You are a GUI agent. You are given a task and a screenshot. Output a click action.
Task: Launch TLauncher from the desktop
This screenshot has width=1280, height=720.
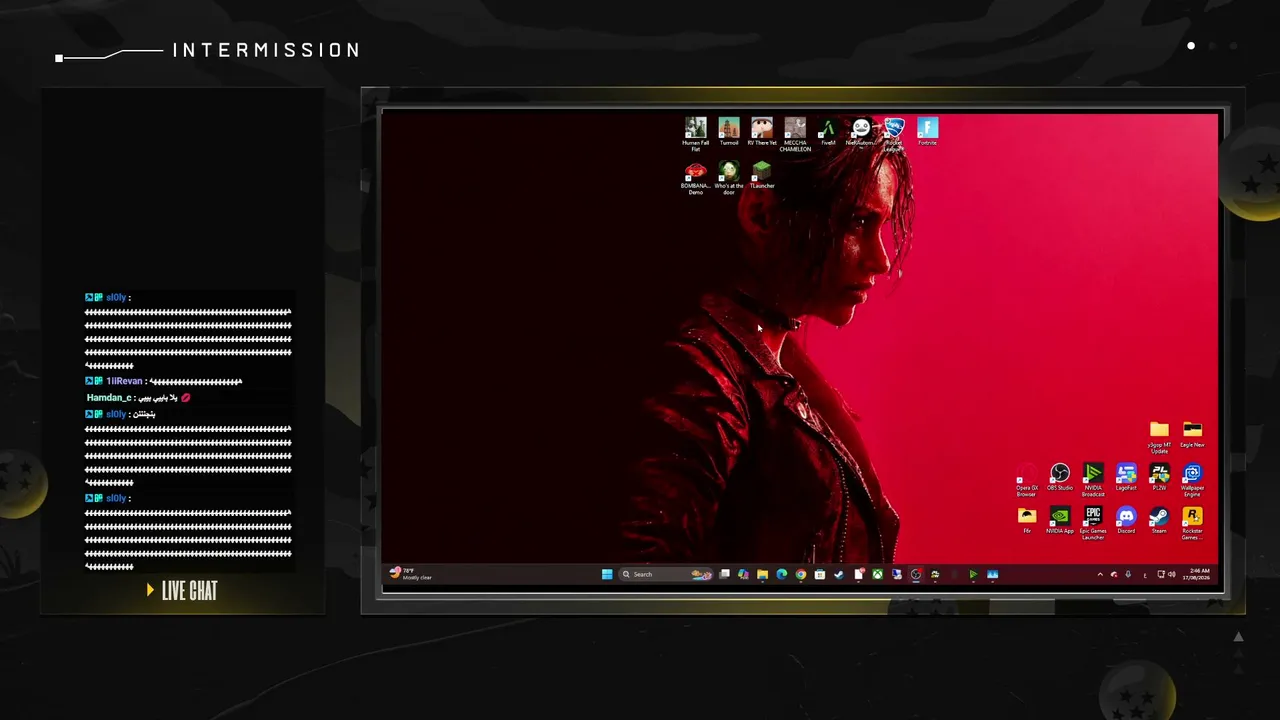click(x=762, y=175)
